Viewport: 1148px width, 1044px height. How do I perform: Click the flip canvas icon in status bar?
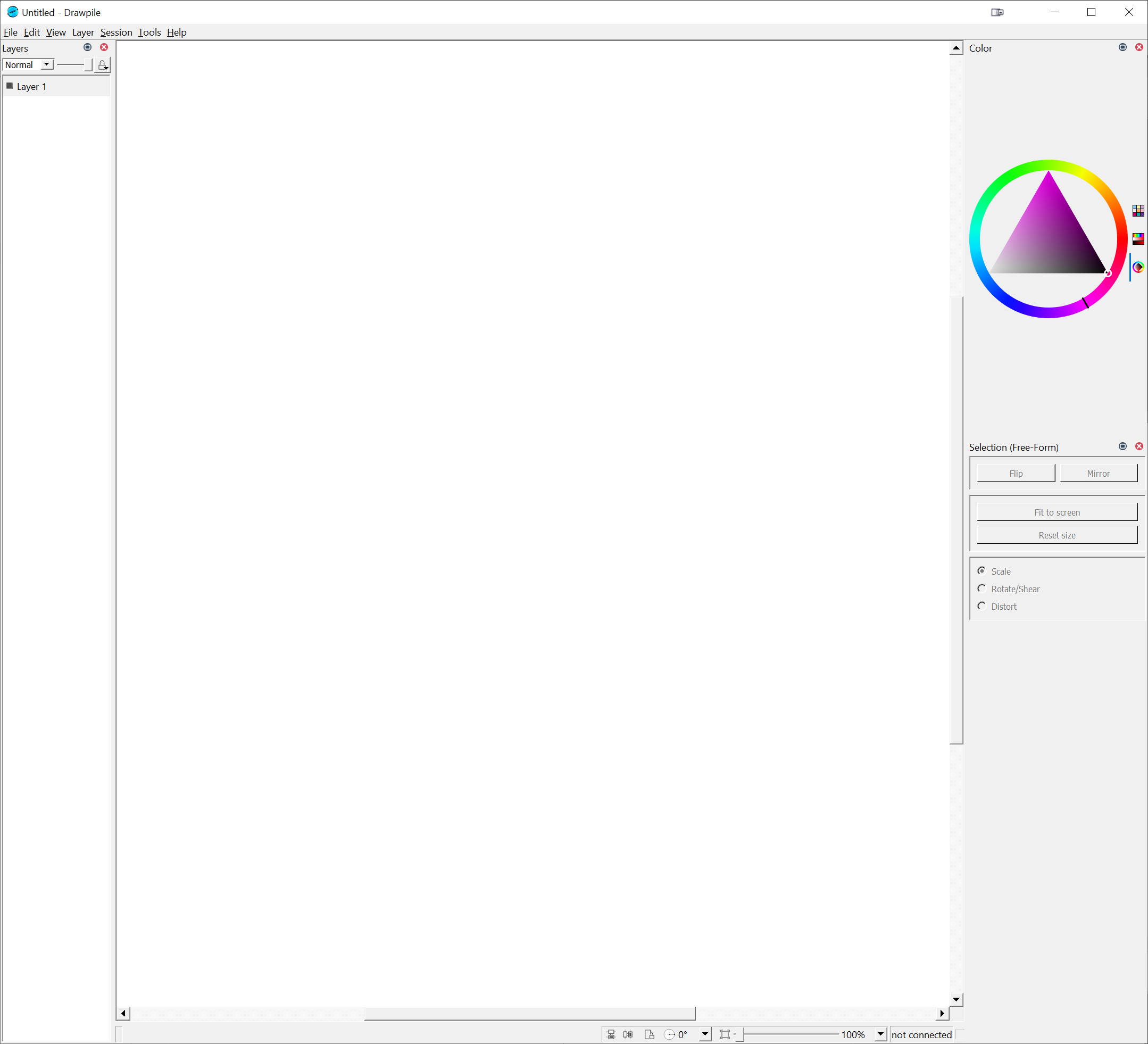point(649,1034)
